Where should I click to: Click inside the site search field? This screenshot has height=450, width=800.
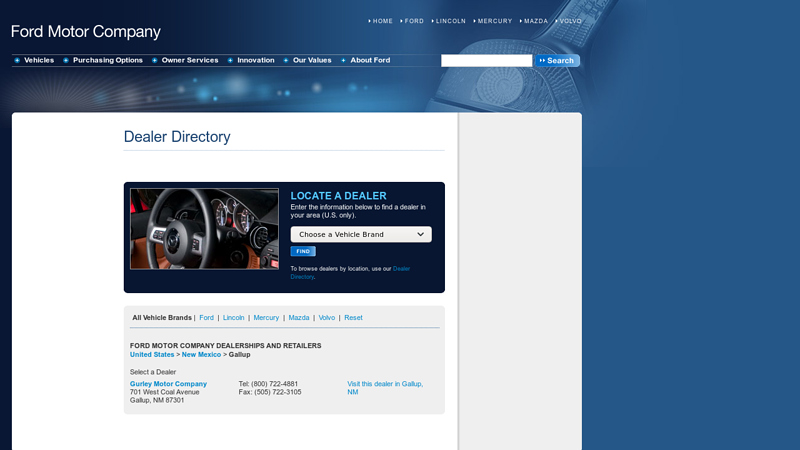tap(486, 61)
